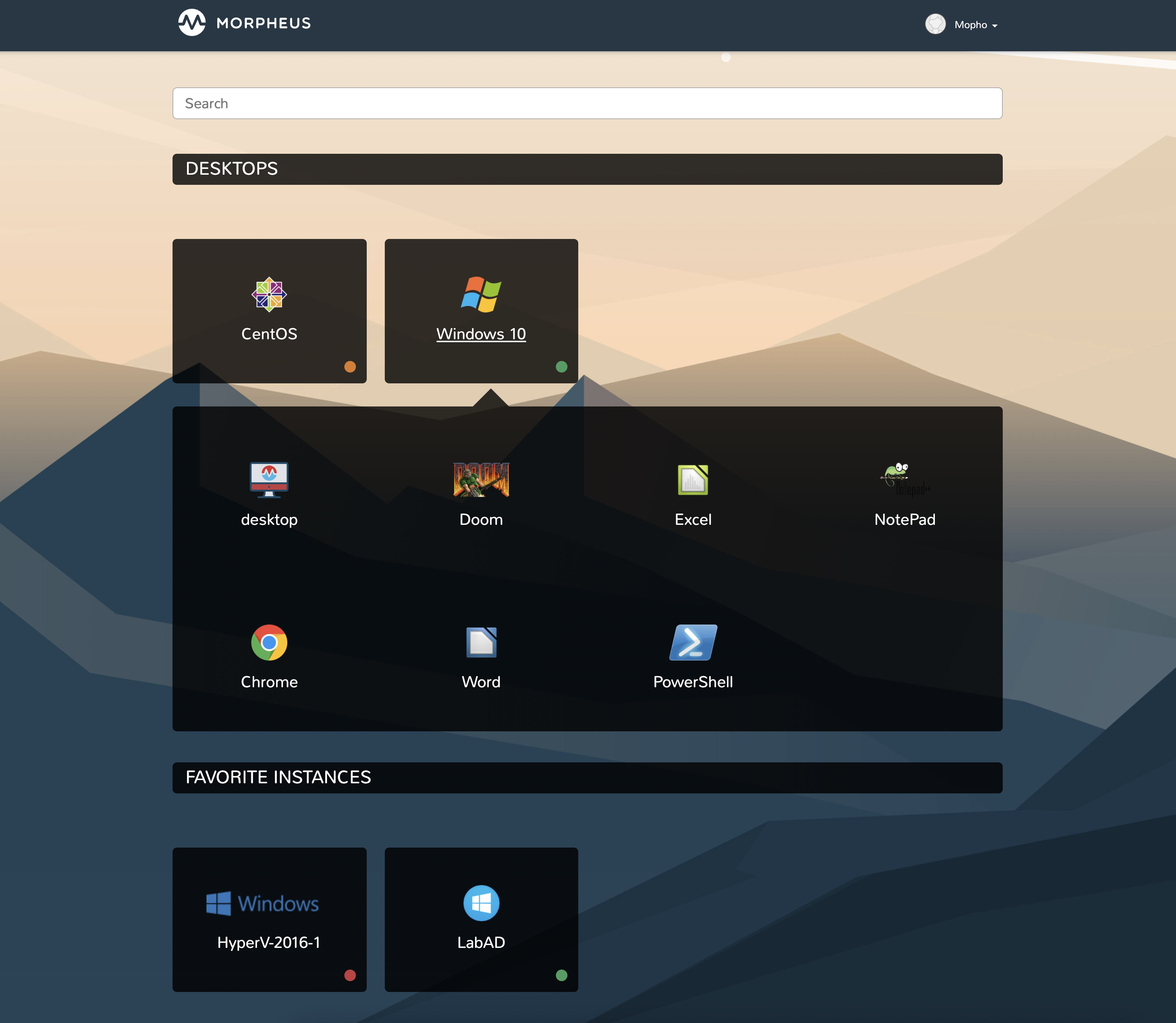Open the desktop monitor icon

[269, 479]
